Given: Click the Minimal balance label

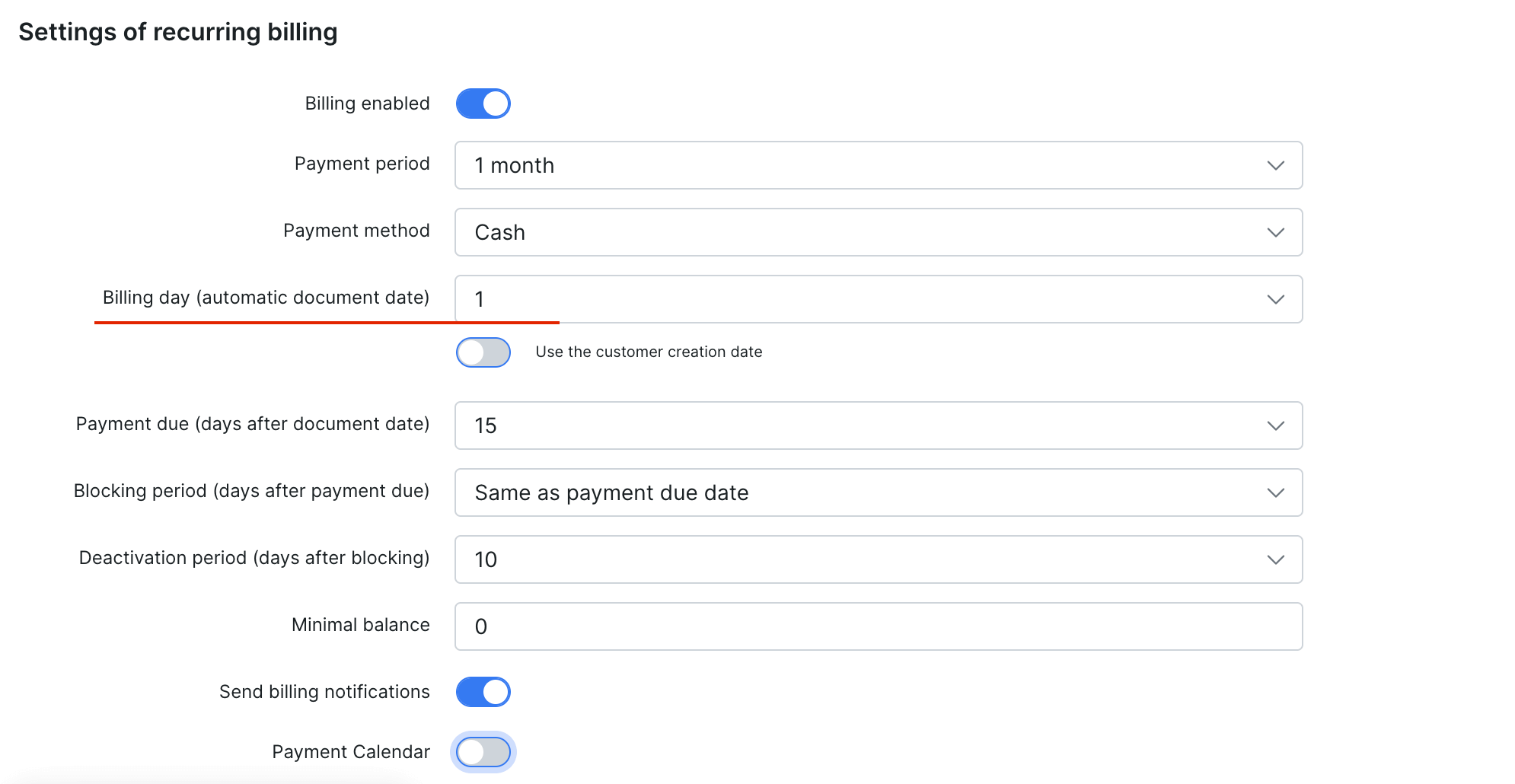Looking at the screenshot, I should pyautogui.click(x=360, y=625).
